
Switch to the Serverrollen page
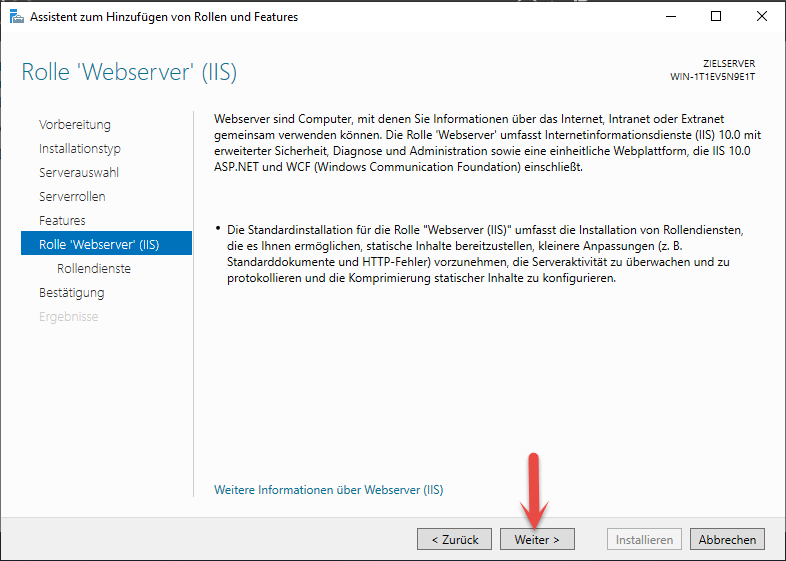tap(72, 197)
